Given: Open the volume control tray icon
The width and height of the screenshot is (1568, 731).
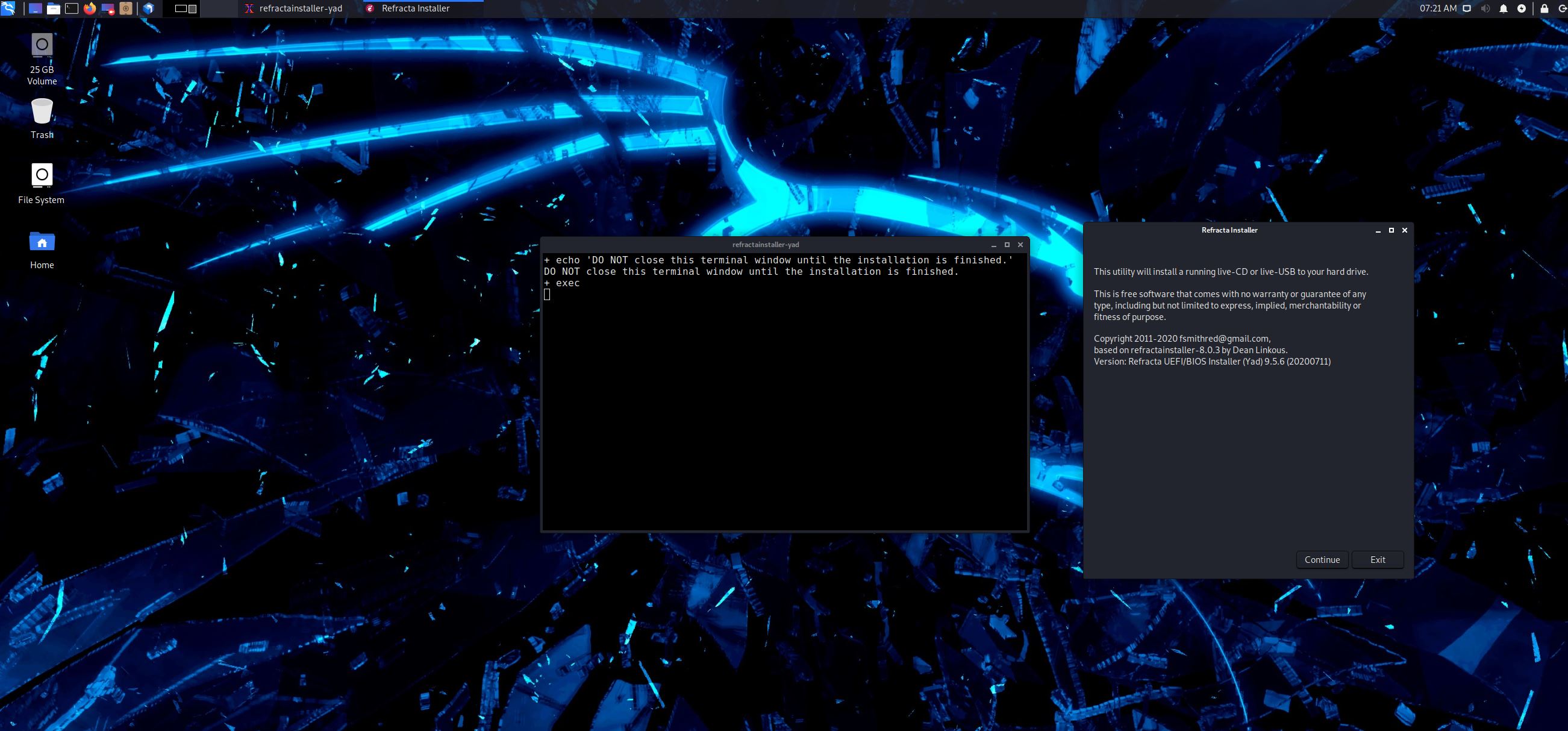Looking at the screenshot, I should pos(1484,8).
